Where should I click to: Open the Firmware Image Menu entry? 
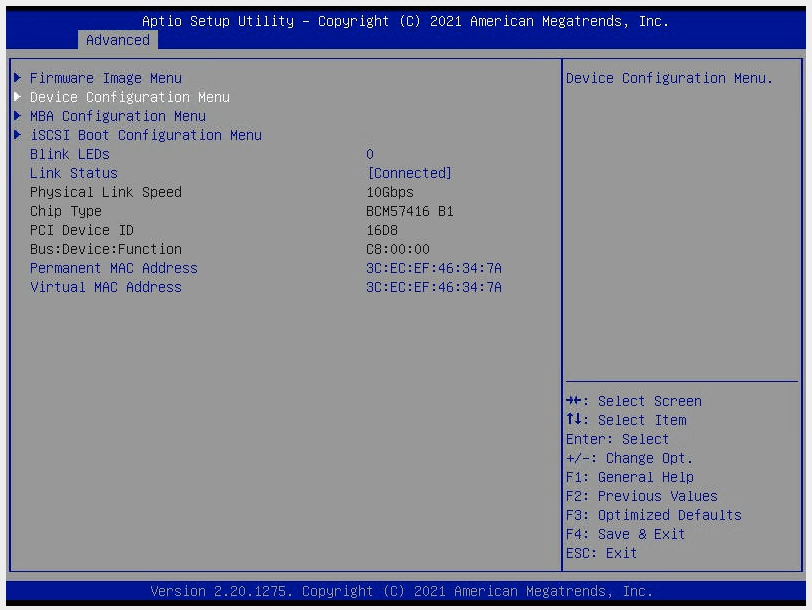click(105, 78)
